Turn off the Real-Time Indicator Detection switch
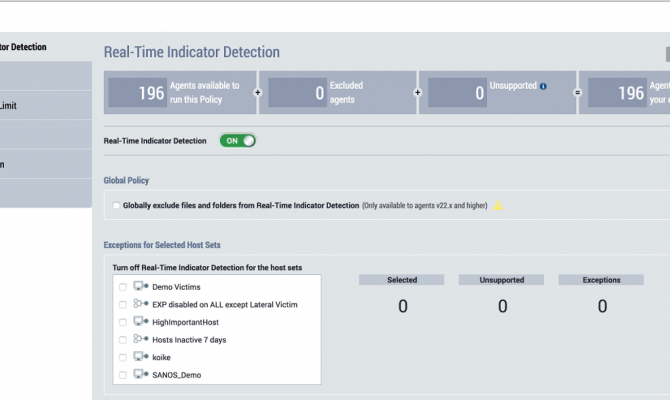 [238, 141]
